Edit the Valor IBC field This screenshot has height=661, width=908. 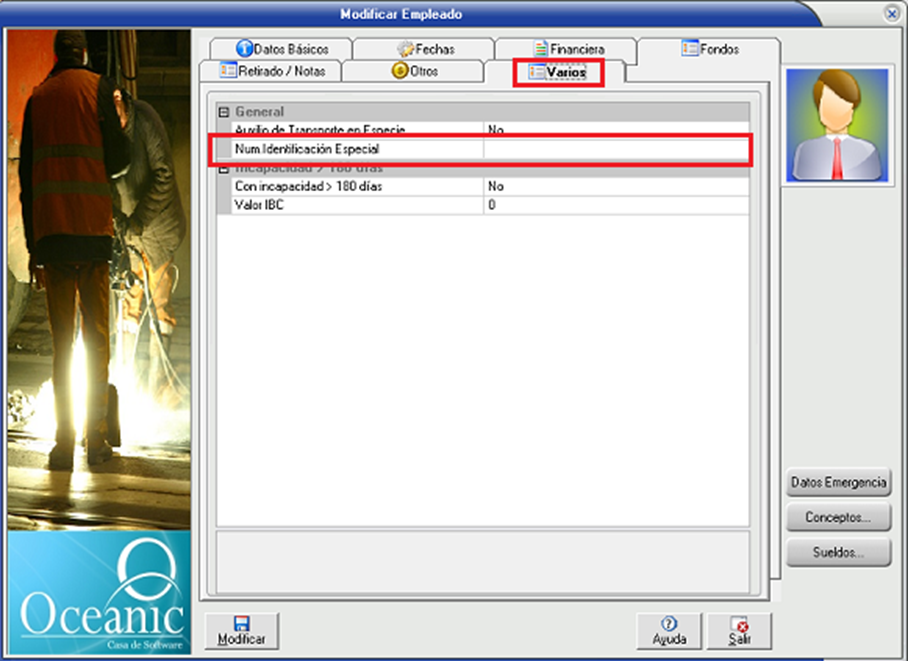pyautogui.click(x=615, y=205)
